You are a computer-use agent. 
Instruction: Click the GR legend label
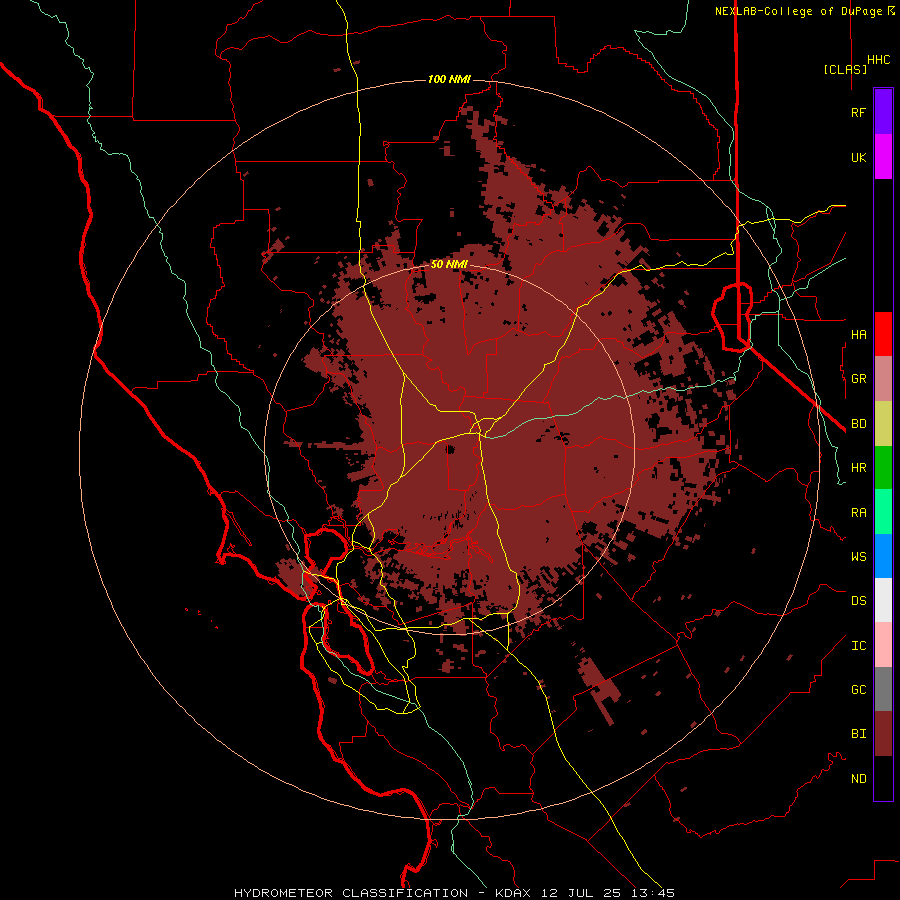click(858, 379)
